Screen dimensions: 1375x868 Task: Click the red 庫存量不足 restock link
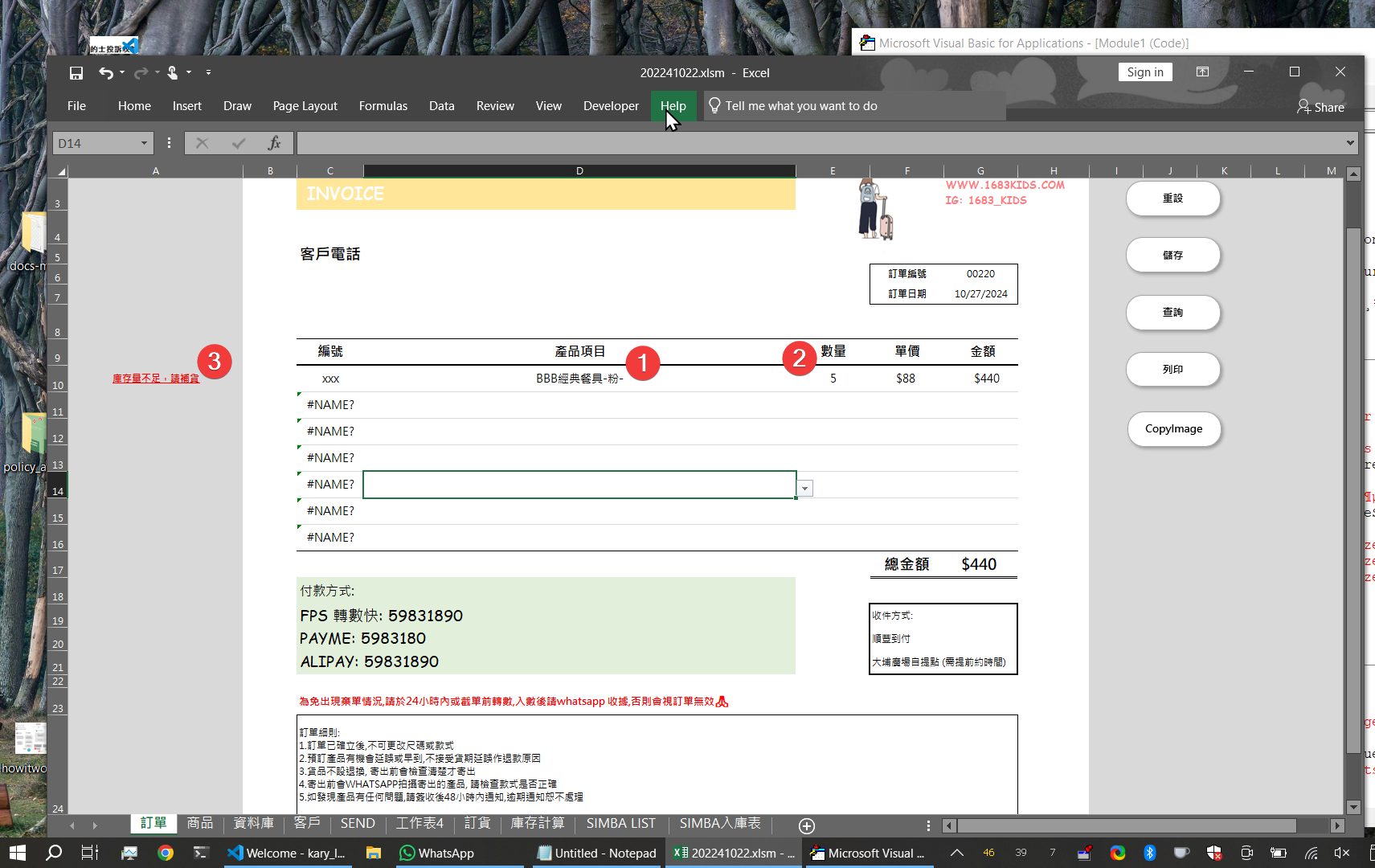156,379
